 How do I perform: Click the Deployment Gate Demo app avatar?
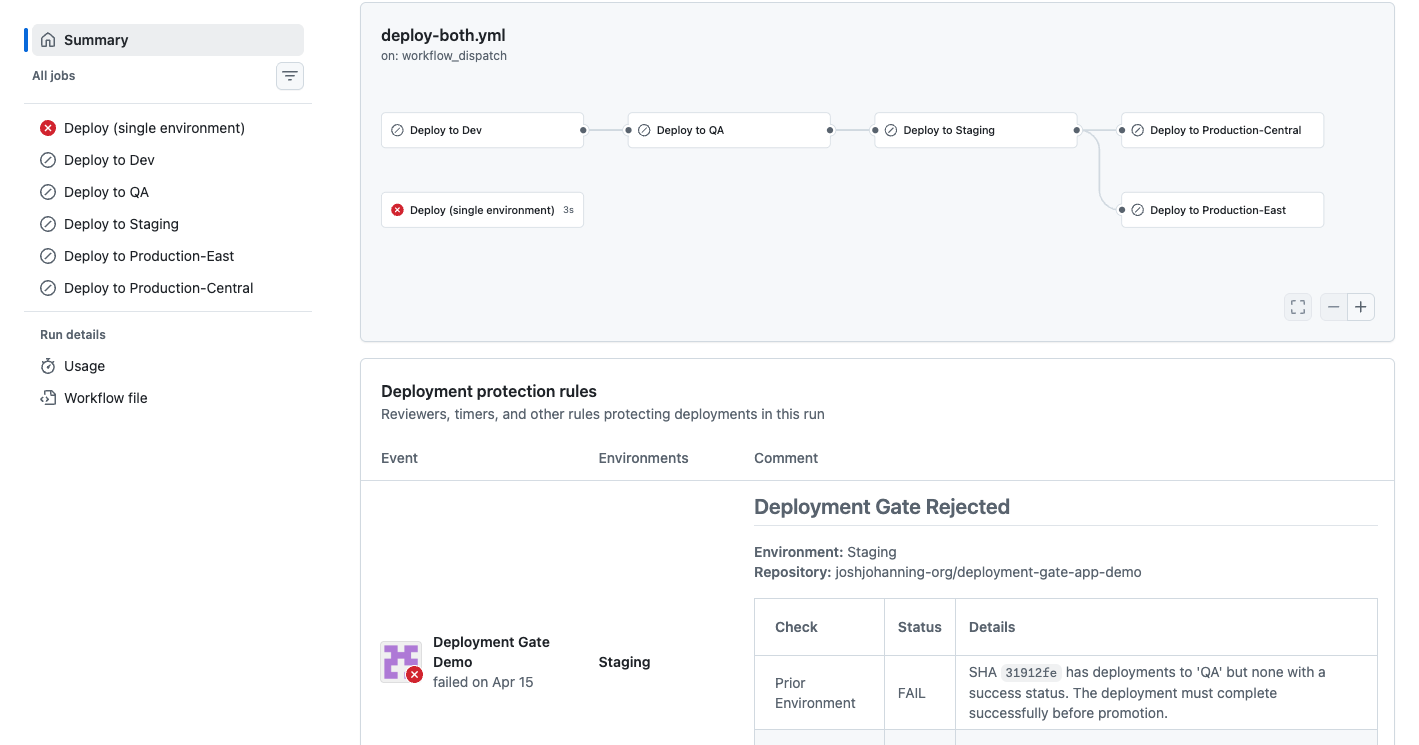coord(401,662)
